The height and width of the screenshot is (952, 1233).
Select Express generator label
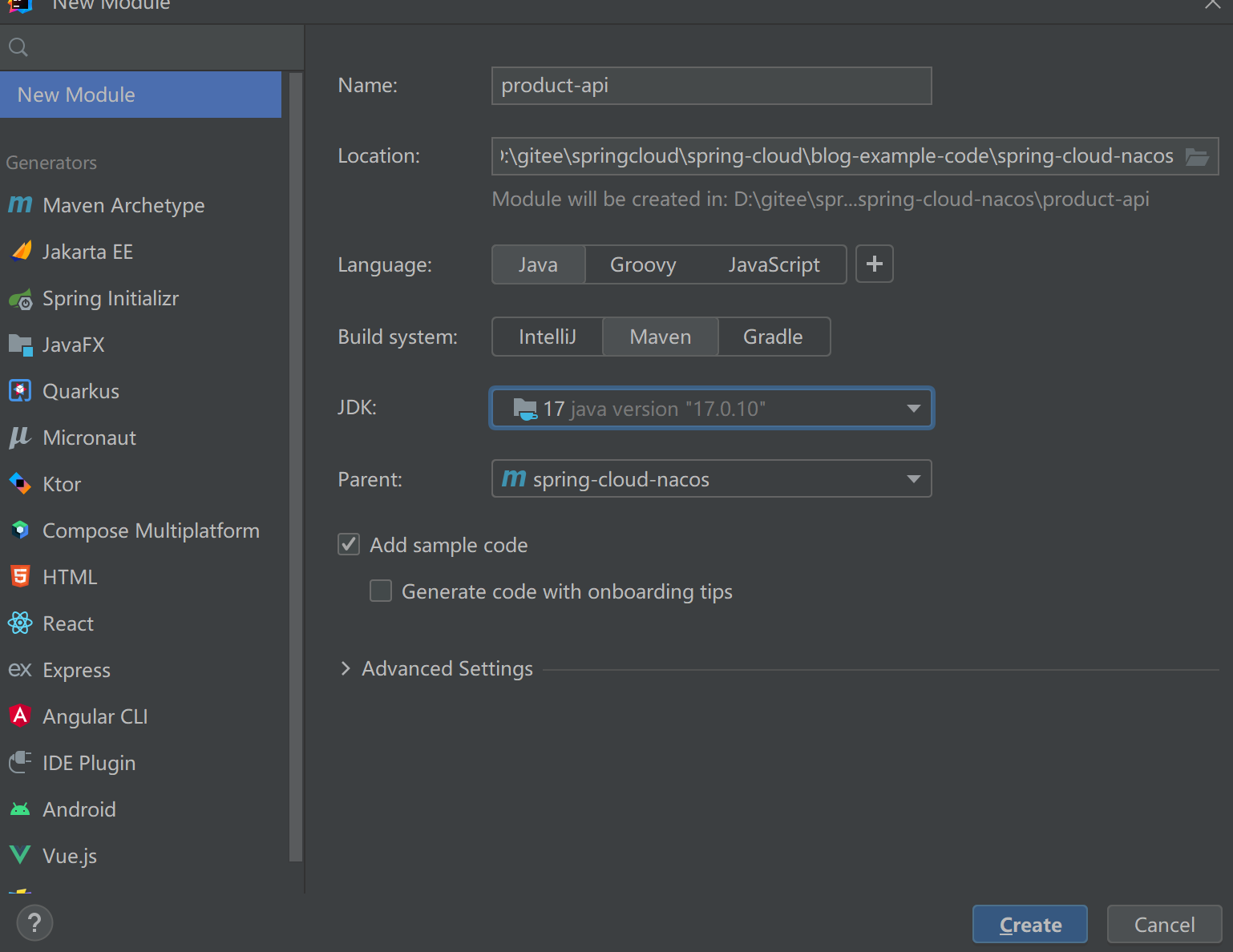(x=77, y=670)
